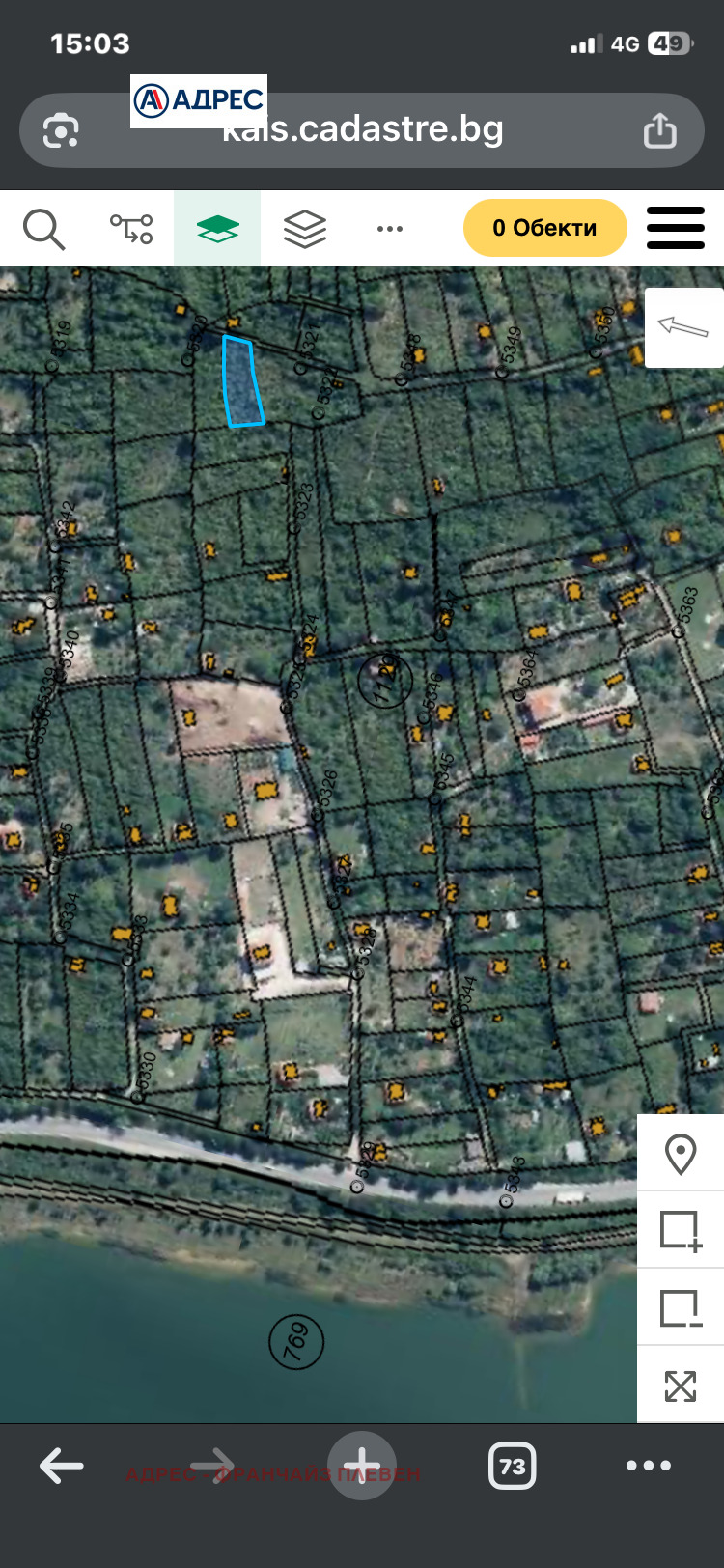Go back with browser back arrow
Image resolution: width=724 pixels, height=1568 pixels.
tap(61, 1466)
